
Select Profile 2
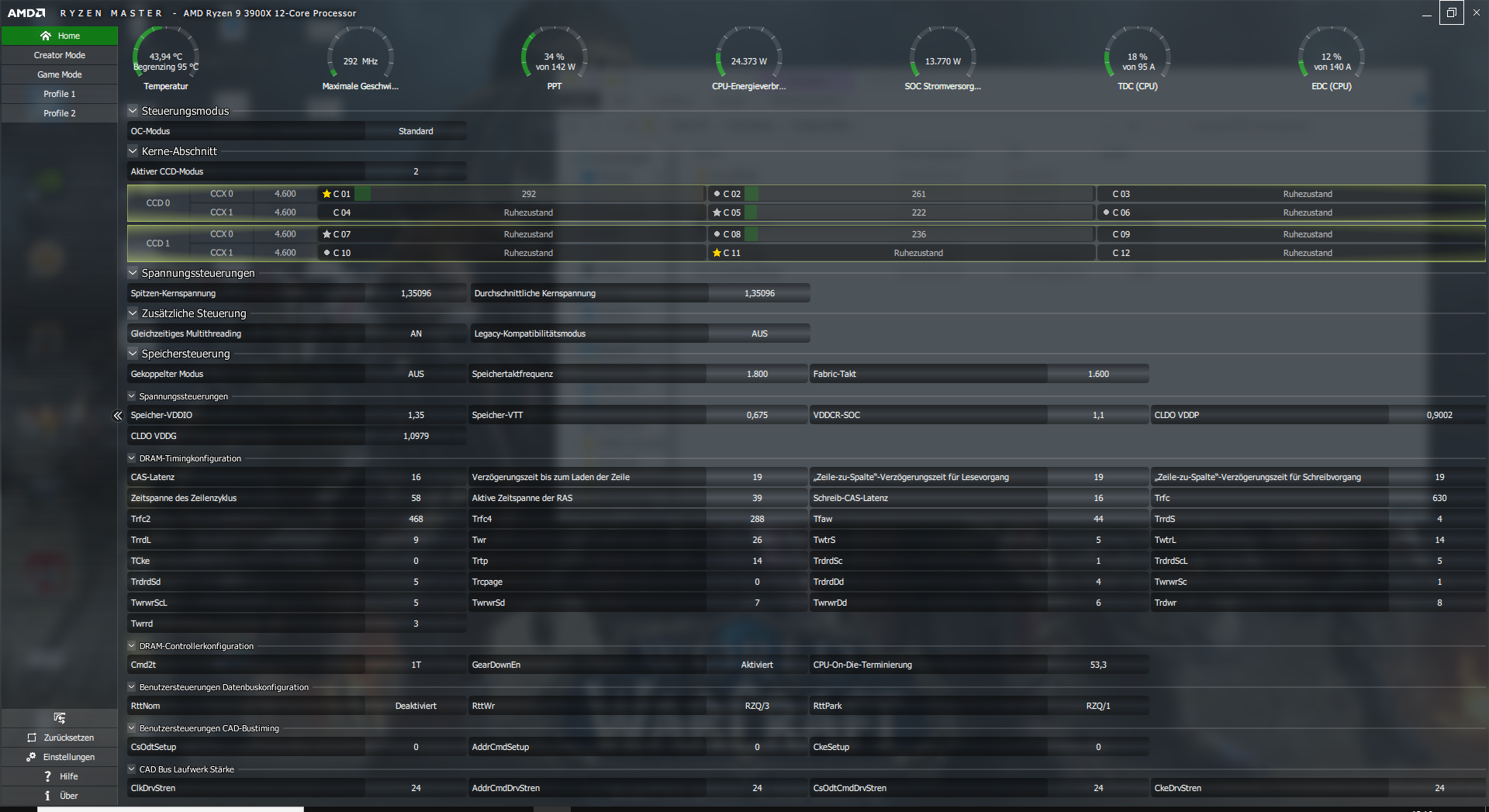pyautogui.click(x=60, y=113)
